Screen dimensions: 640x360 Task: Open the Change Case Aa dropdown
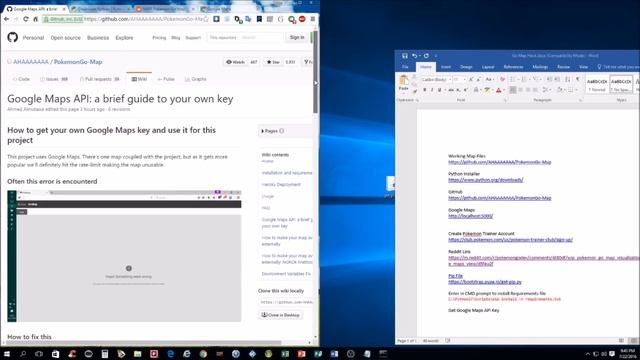[x=489, y=79]
